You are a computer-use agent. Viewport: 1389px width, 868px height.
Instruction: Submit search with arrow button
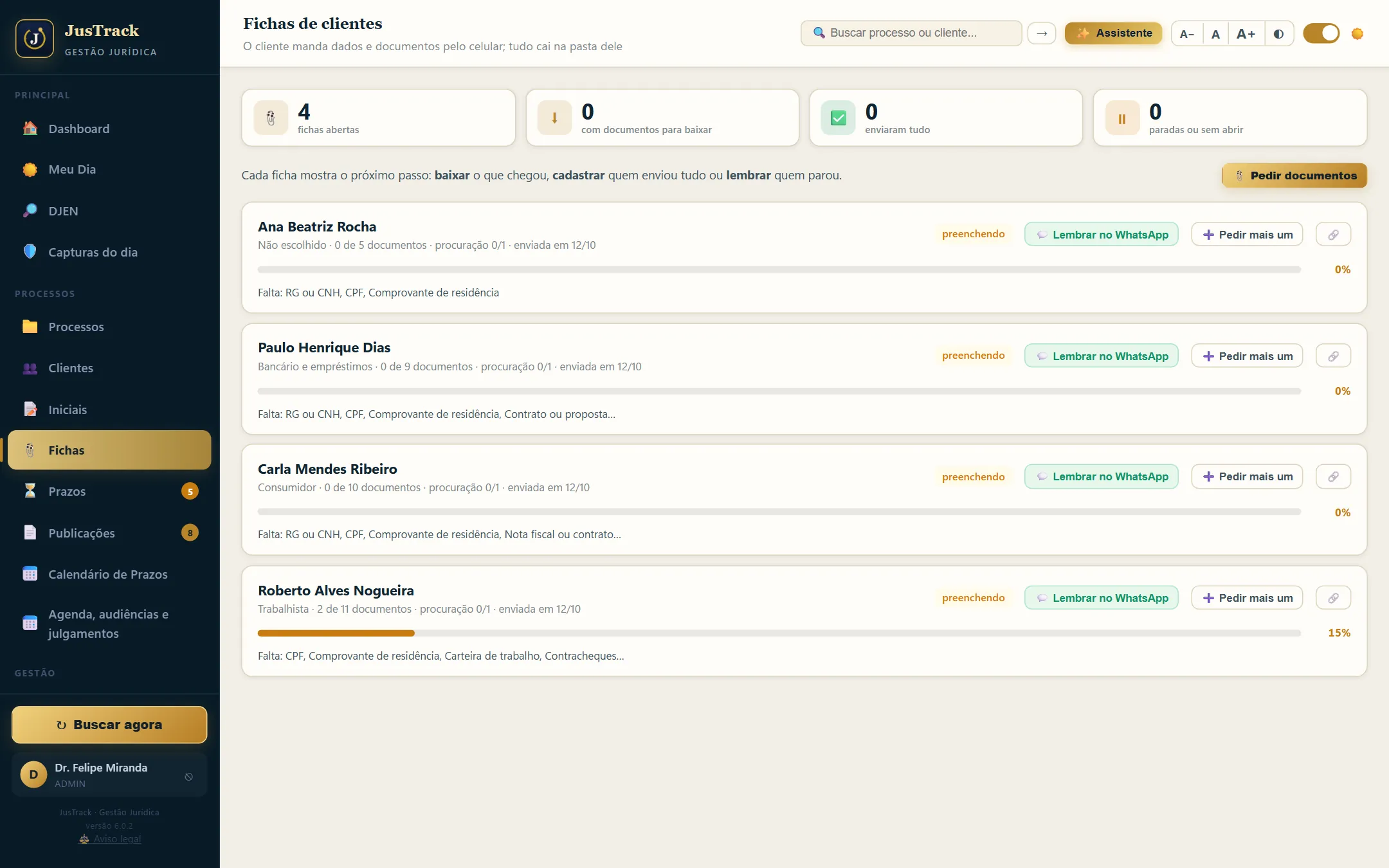point(1042,33)
